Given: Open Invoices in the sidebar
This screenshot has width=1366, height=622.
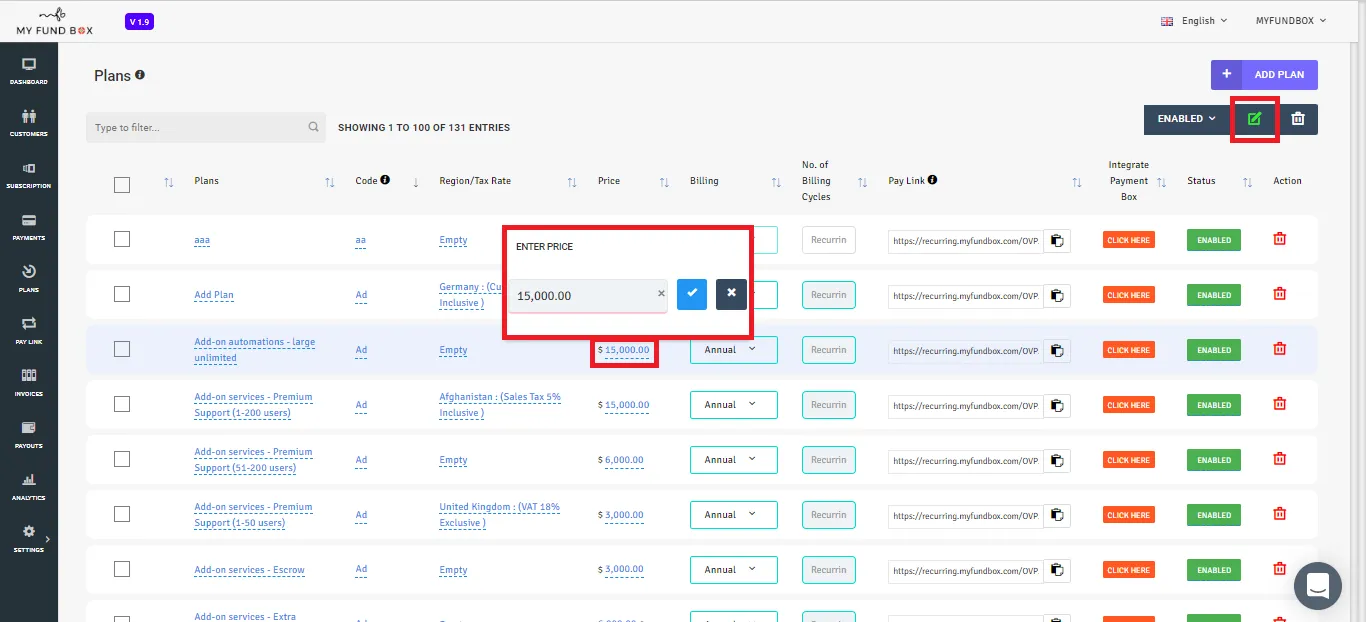Looking at the screenshot, I should [x=29, y=383].
